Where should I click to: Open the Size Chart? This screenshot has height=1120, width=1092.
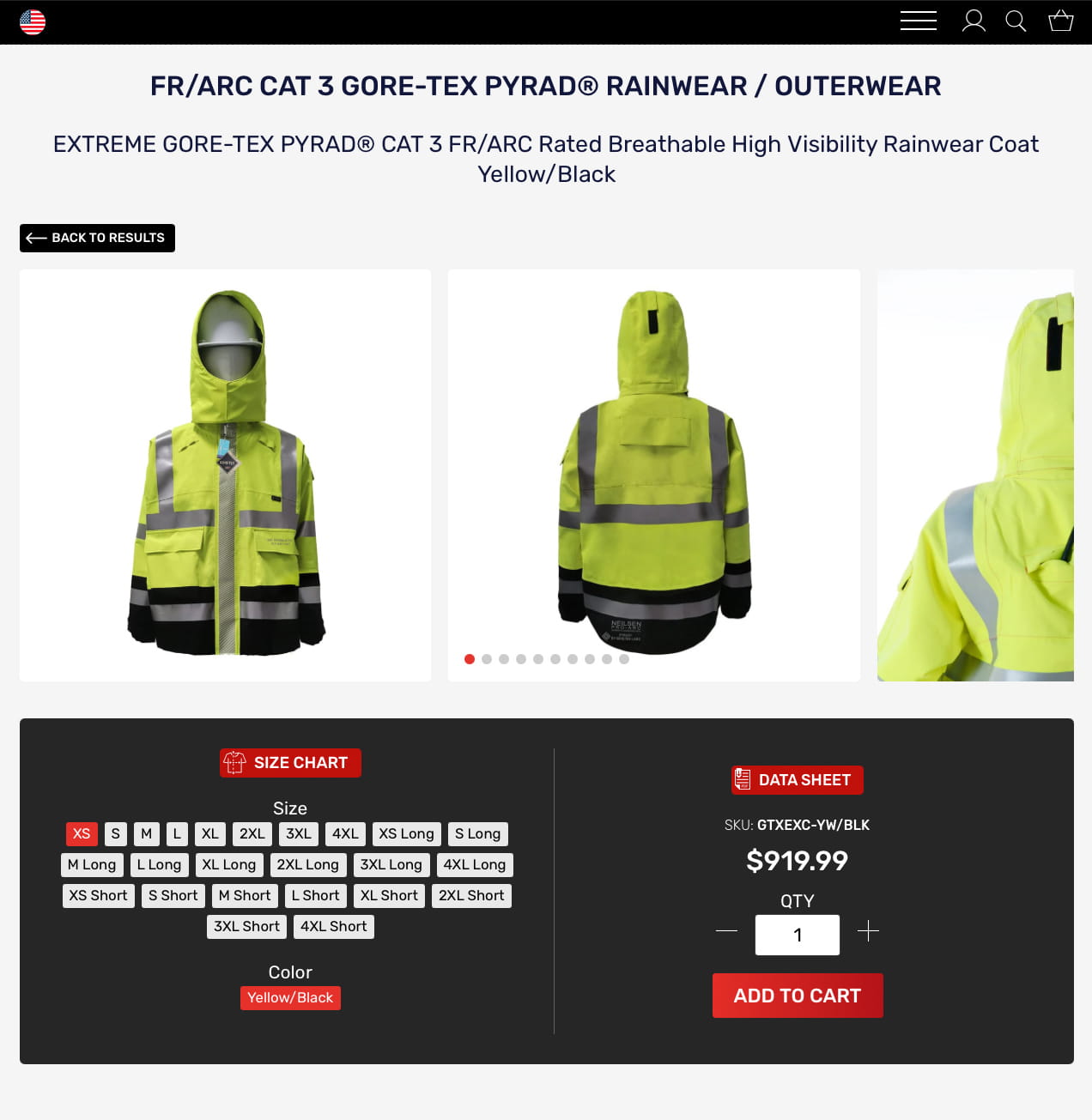tap(290, 763)
